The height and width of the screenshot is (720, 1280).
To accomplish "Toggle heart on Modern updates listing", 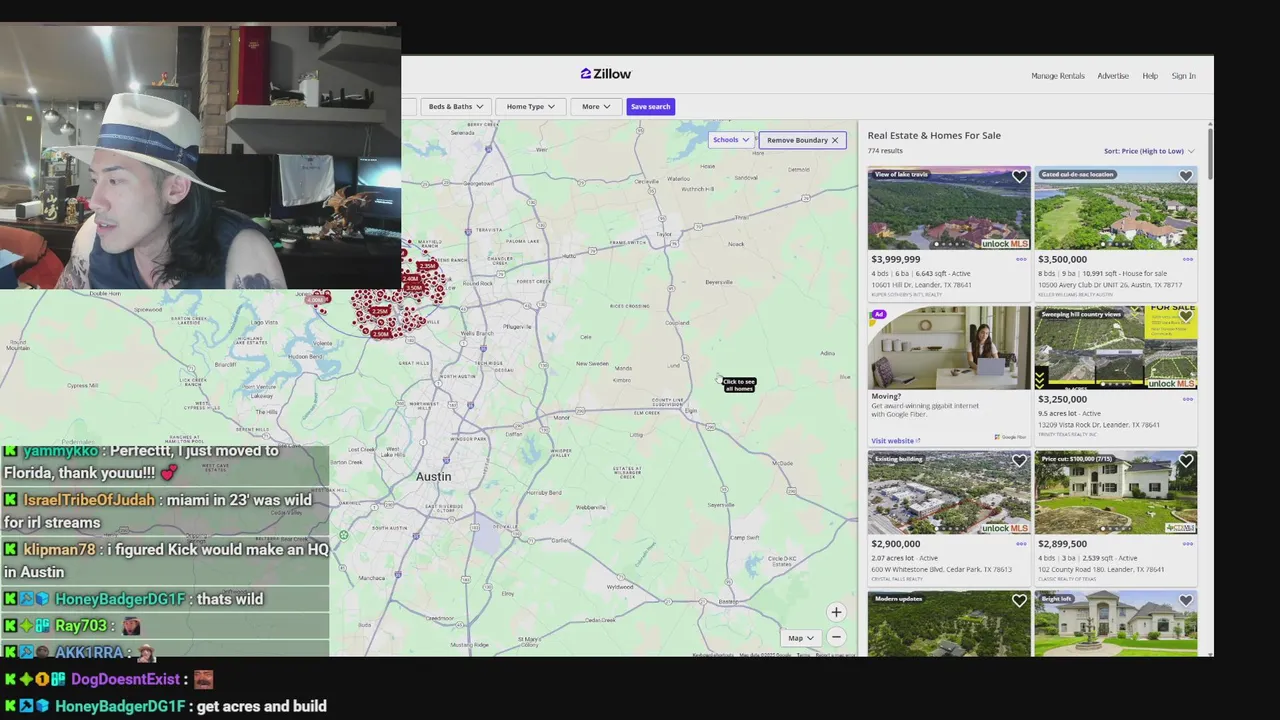I will click(x=1019, y=601).
